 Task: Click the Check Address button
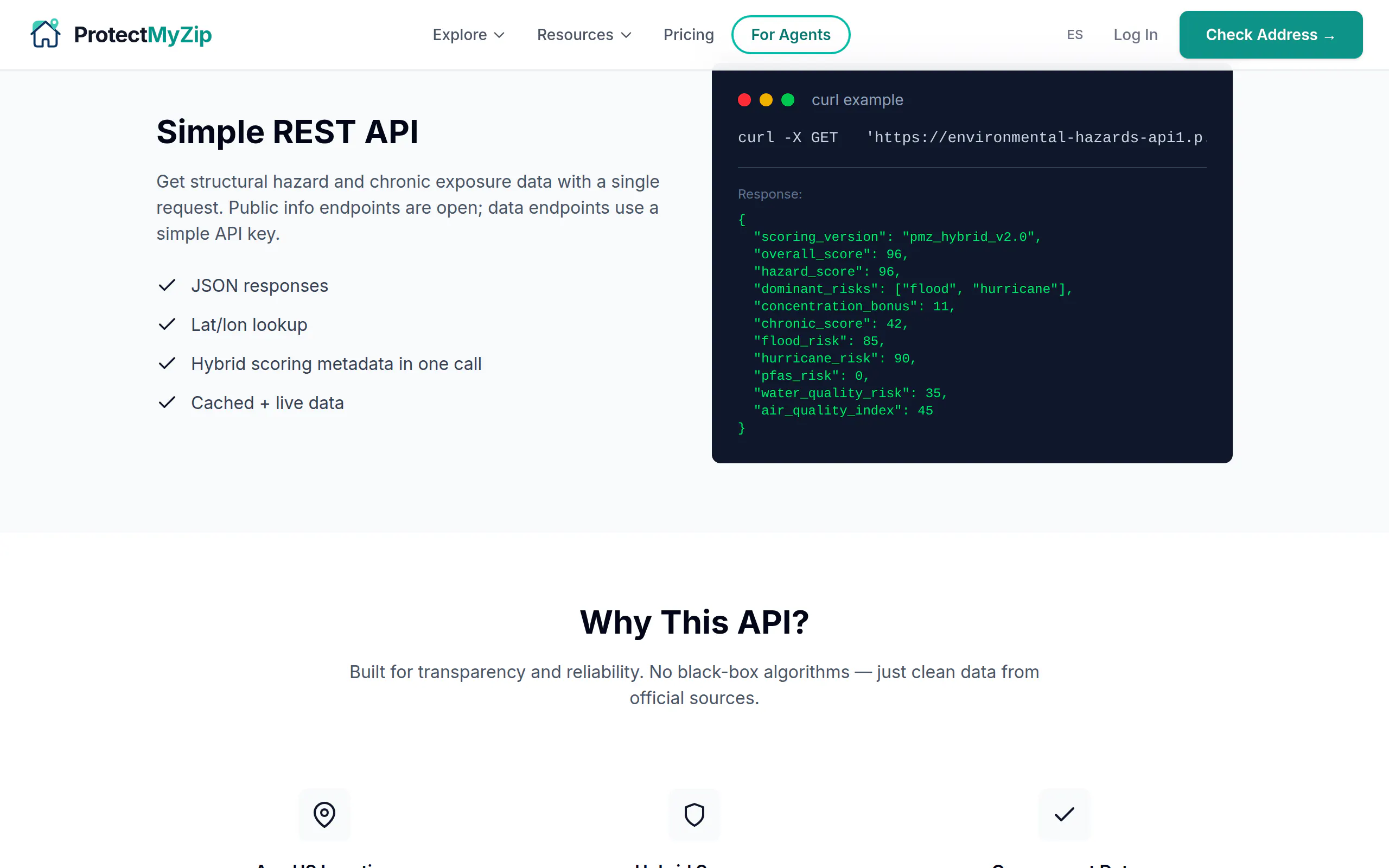(x=1271, y=35)
